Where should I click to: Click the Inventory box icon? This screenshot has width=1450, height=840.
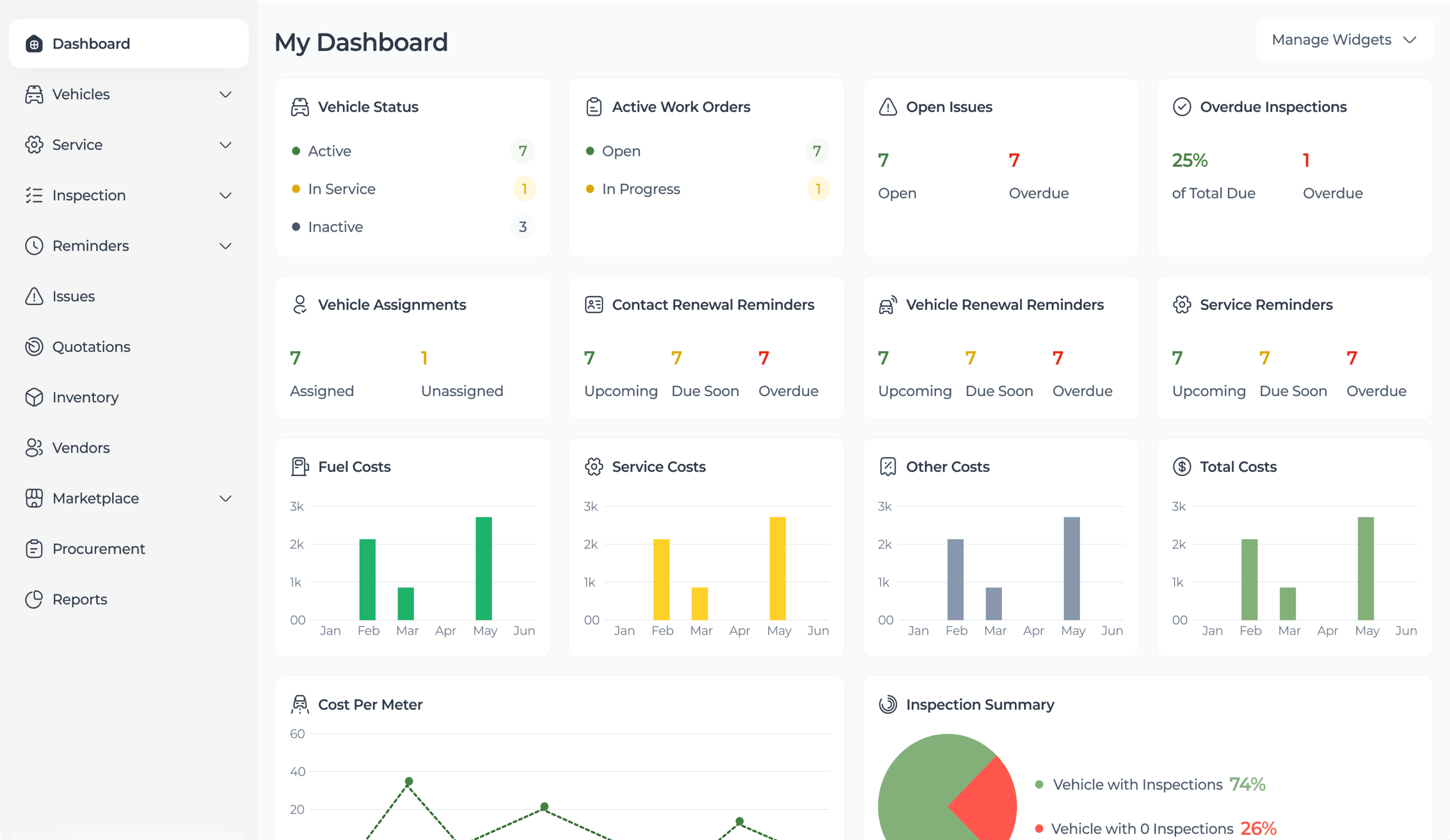(x=34, y=397)
